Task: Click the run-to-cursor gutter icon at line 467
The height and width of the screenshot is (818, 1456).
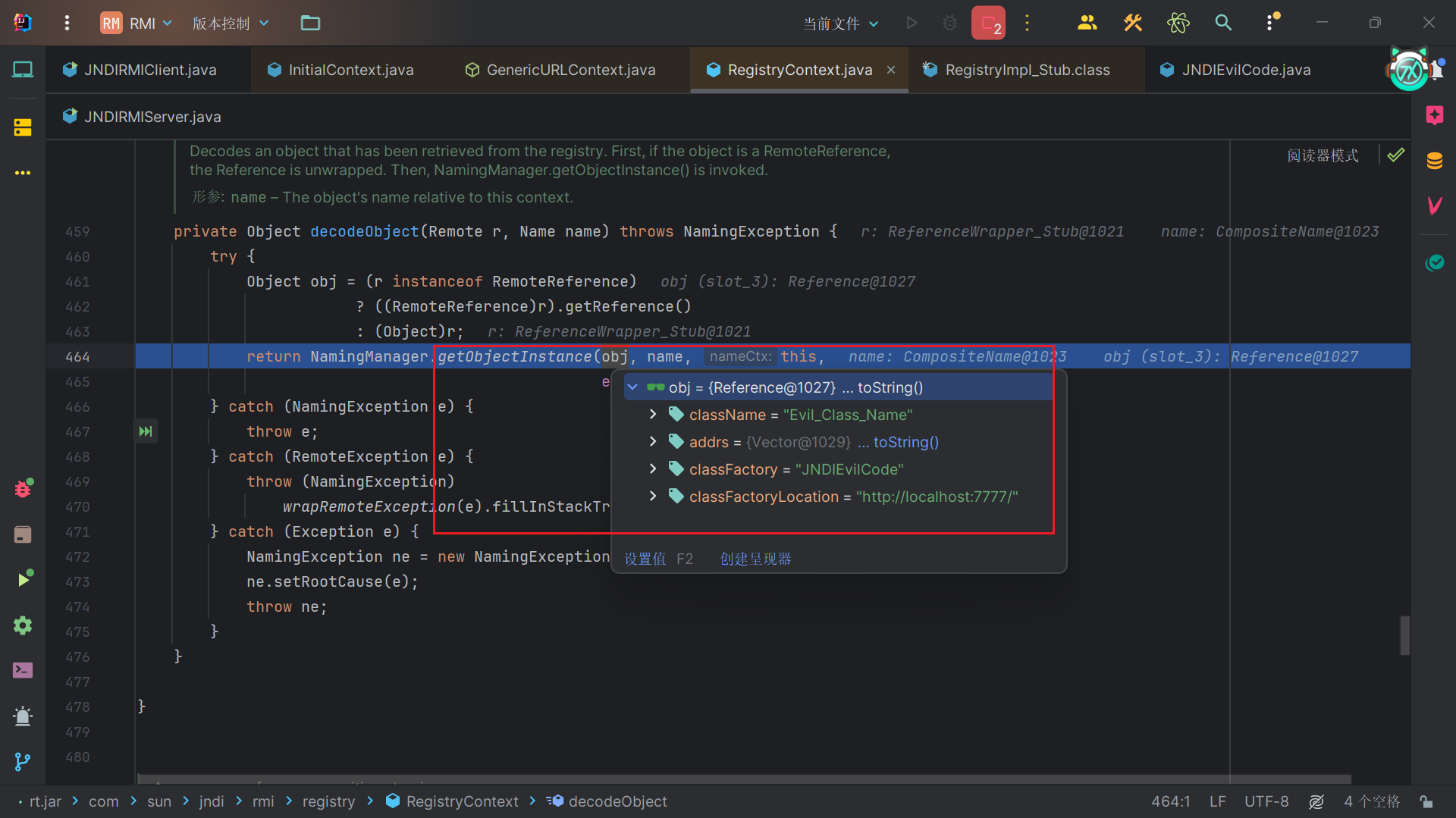Action: 146,431
